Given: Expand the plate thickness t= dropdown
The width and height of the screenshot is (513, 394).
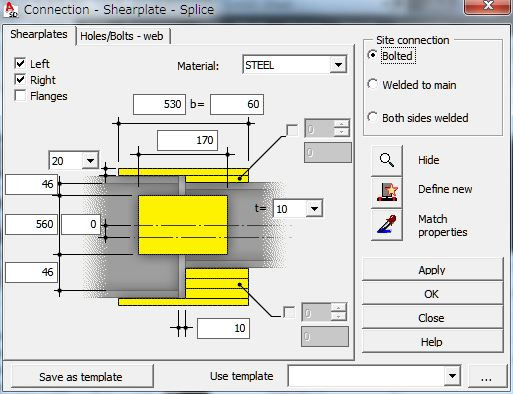Looking at the screenshot, I should (x=314, y=209).
